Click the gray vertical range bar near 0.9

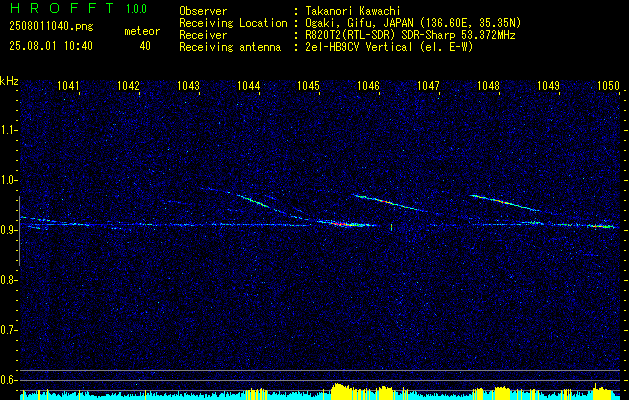[19, 231]
